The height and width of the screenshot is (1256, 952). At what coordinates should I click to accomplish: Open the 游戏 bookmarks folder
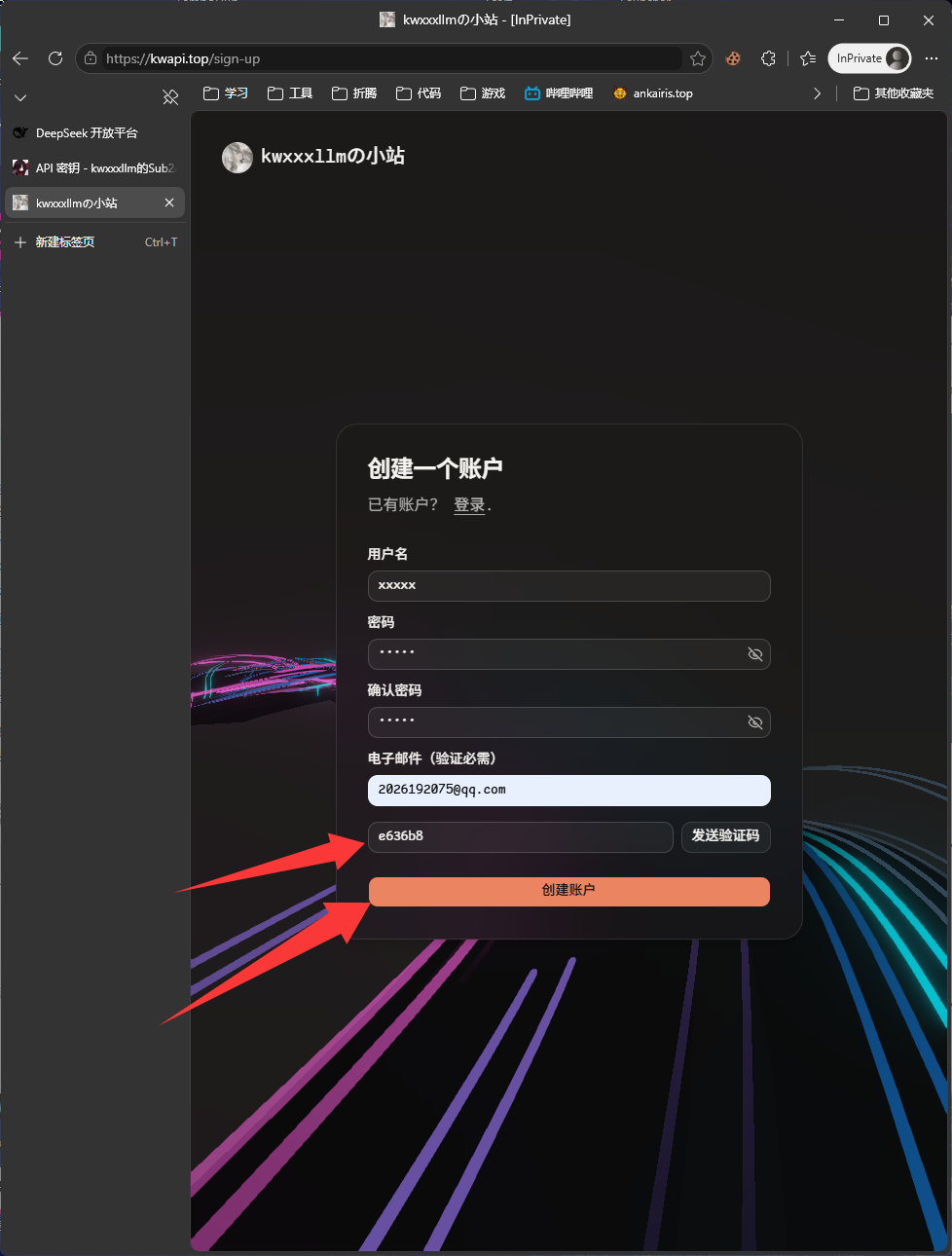point(483,93)
